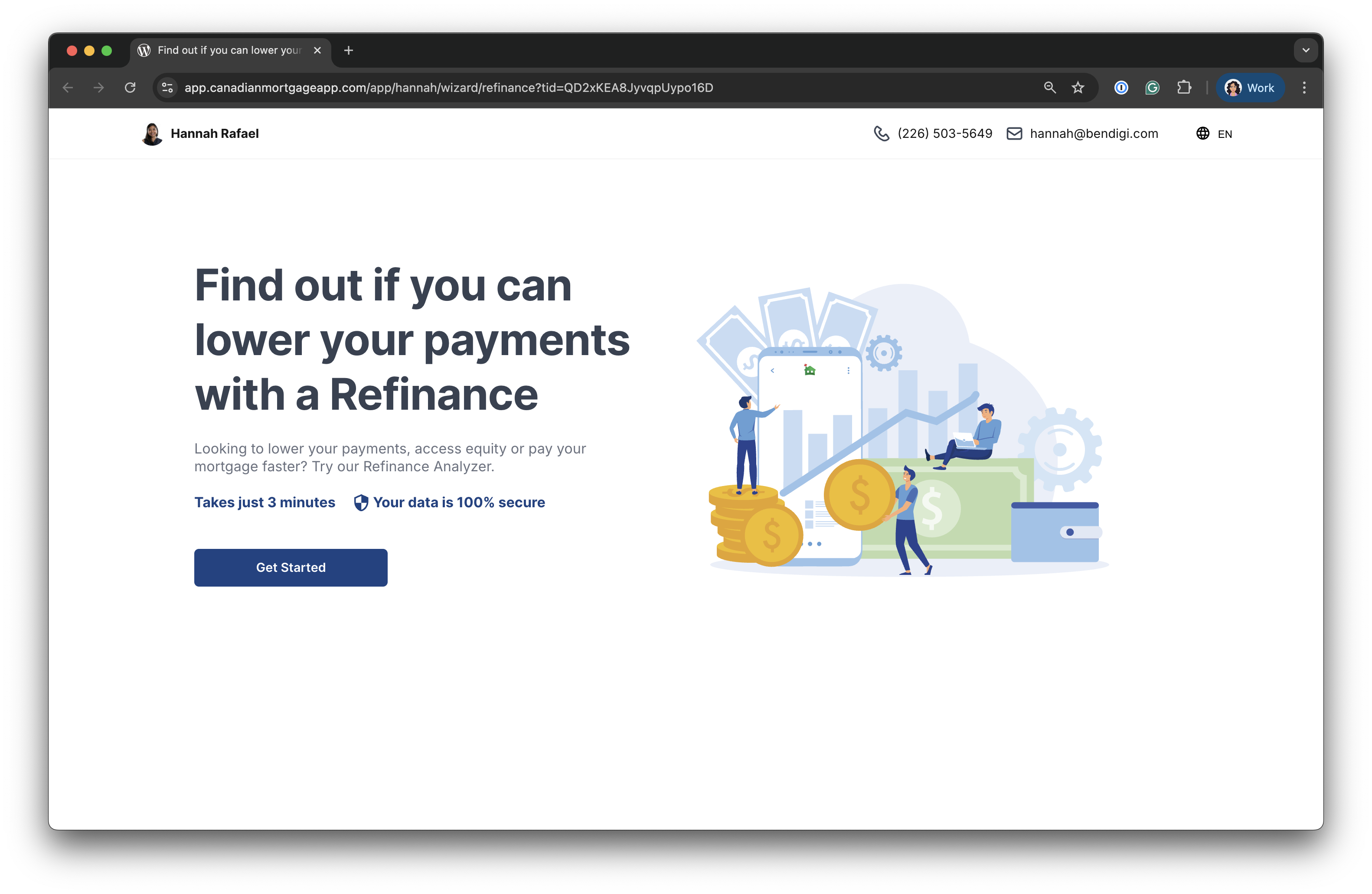This screenshot has width=1372, height=894.
Task: Click the Get Started button
Action: tap(291, 567)
